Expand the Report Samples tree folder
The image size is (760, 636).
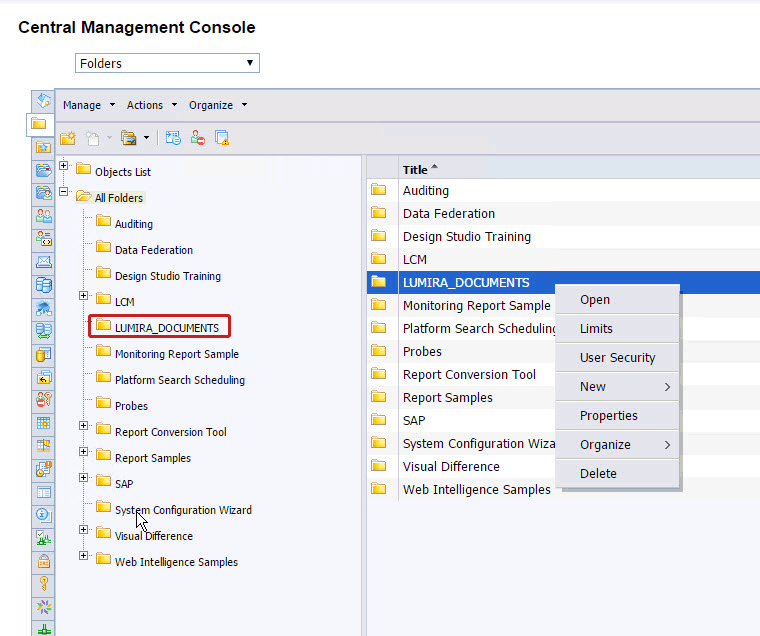coord(84,452)
